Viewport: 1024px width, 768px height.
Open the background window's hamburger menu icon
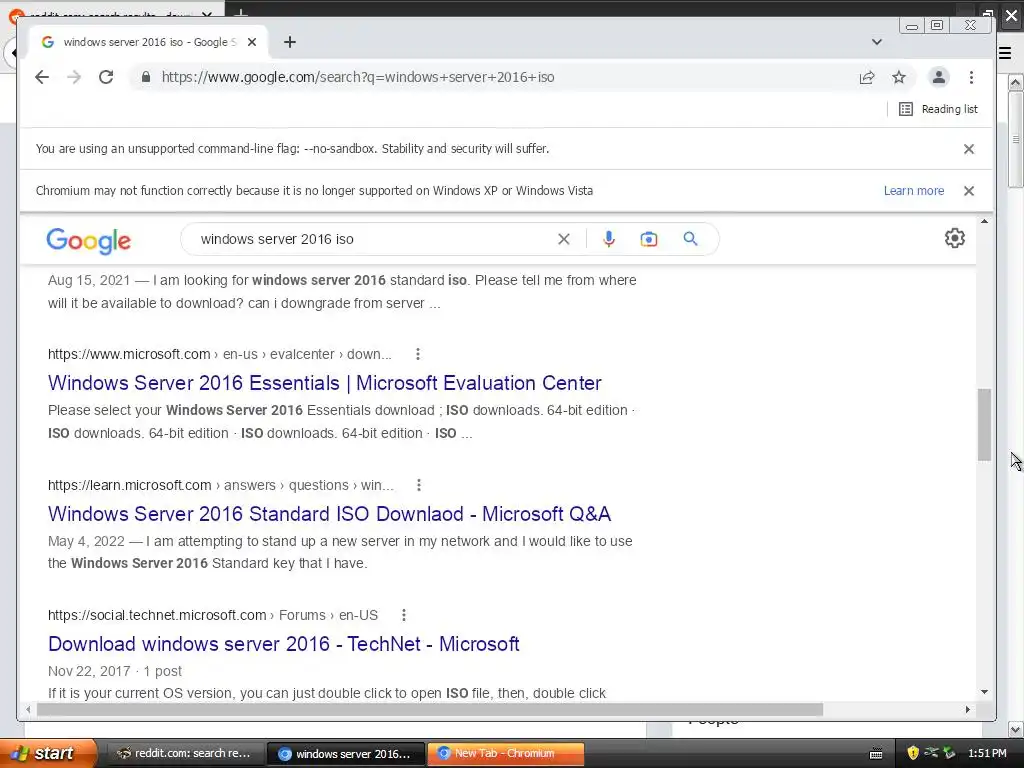click(x=1005, y=54)
